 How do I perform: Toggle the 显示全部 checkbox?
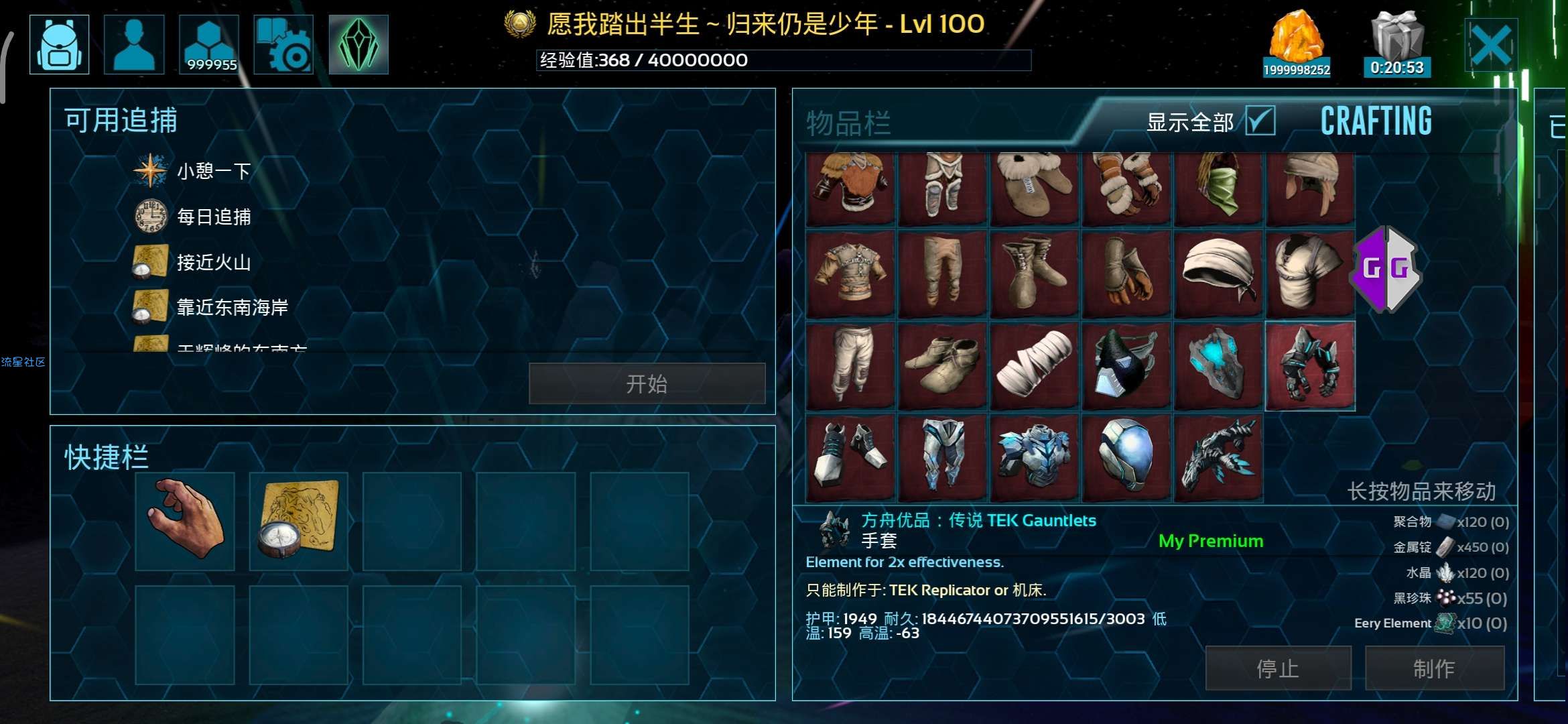point(1260,121)
